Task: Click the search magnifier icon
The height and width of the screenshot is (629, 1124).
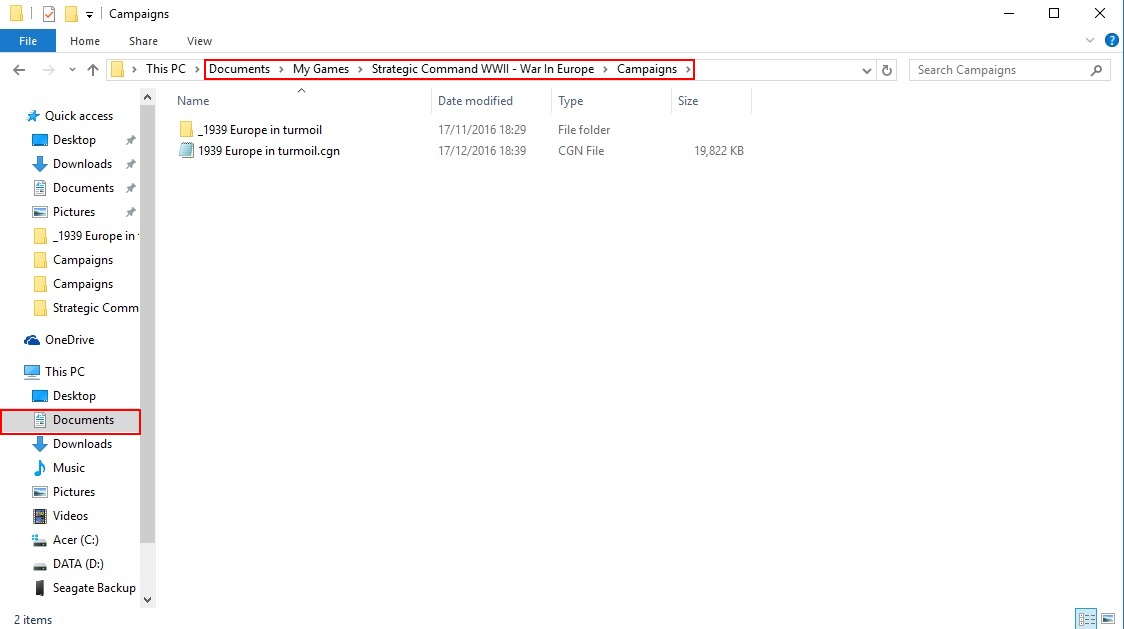Action: click(x=1096, y=70)
